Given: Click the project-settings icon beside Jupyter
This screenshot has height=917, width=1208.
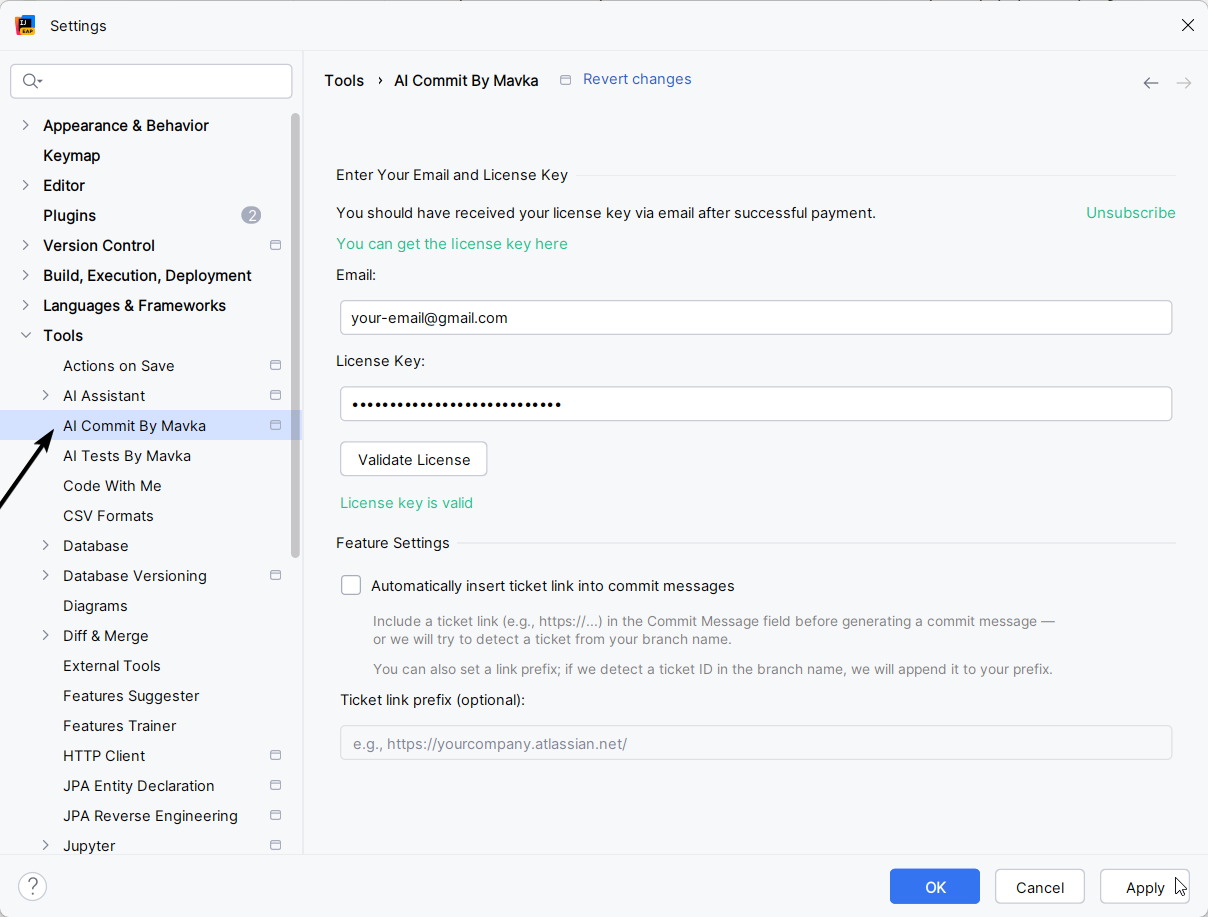Looking at the screenshot, I should point(275,845).
